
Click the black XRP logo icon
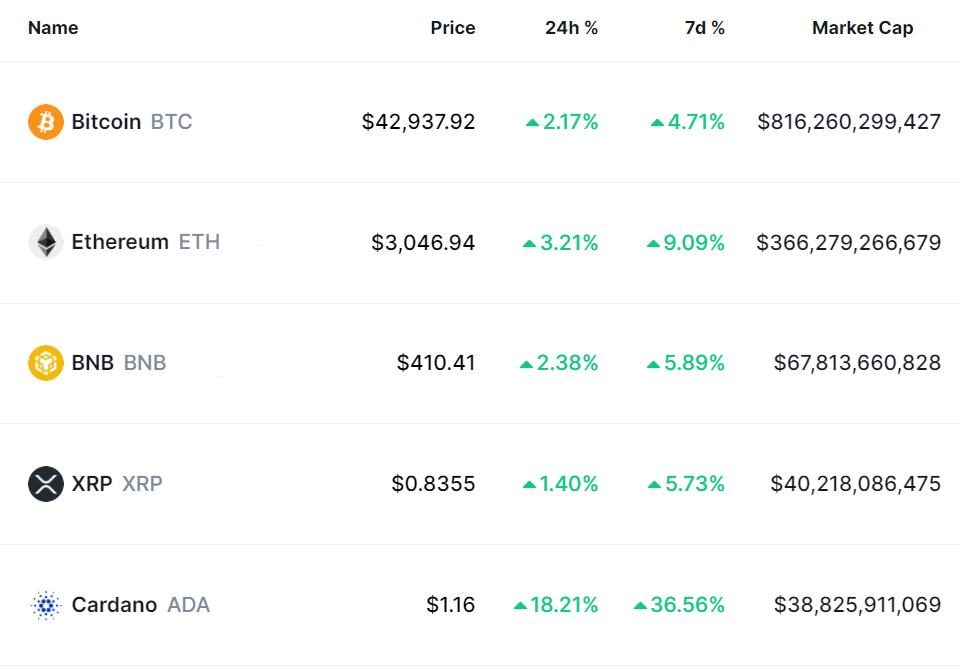46,484
